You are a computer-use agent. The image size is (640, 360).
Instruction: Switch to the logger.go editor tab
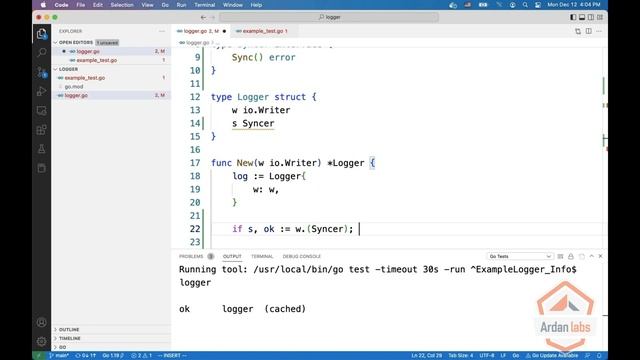click(202, 31)
